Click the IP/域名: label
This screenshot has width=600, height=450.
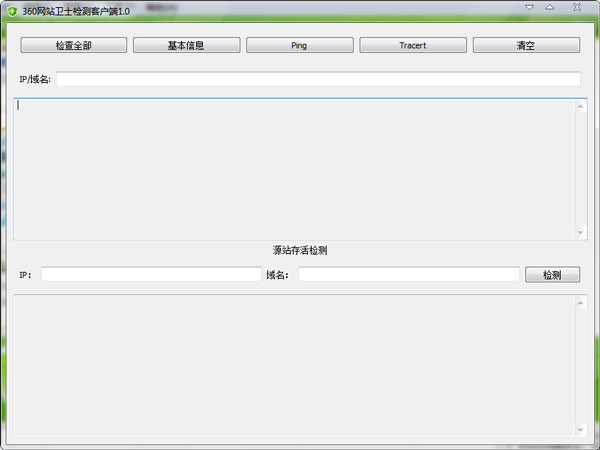pyautogui.click(x=35, y=79)
